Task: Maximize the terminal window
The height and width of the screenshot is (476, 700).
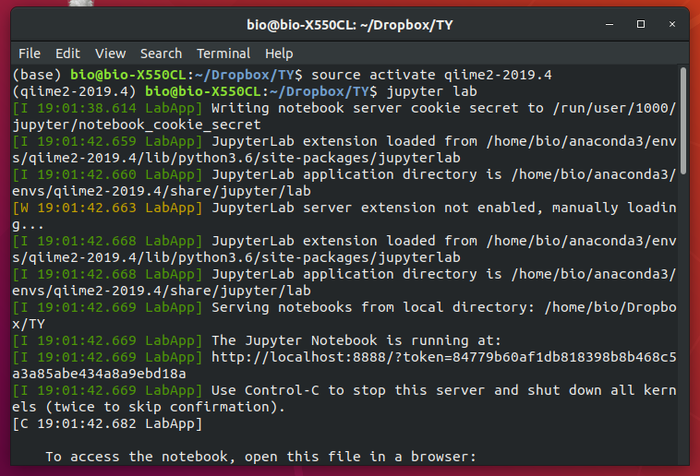Action: pos(641,22)
